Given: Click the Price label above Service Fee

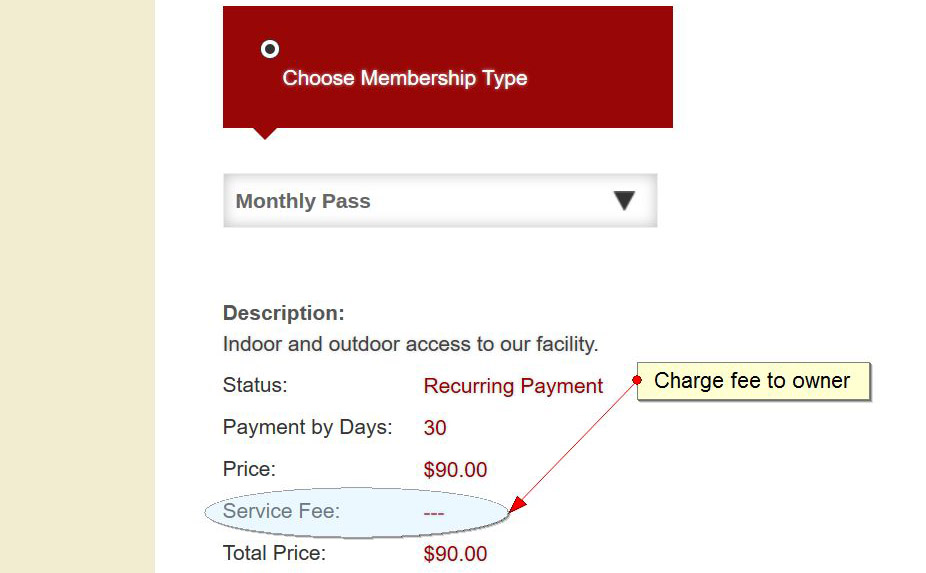Looking at the screenshot, I should tap(249, 469).
